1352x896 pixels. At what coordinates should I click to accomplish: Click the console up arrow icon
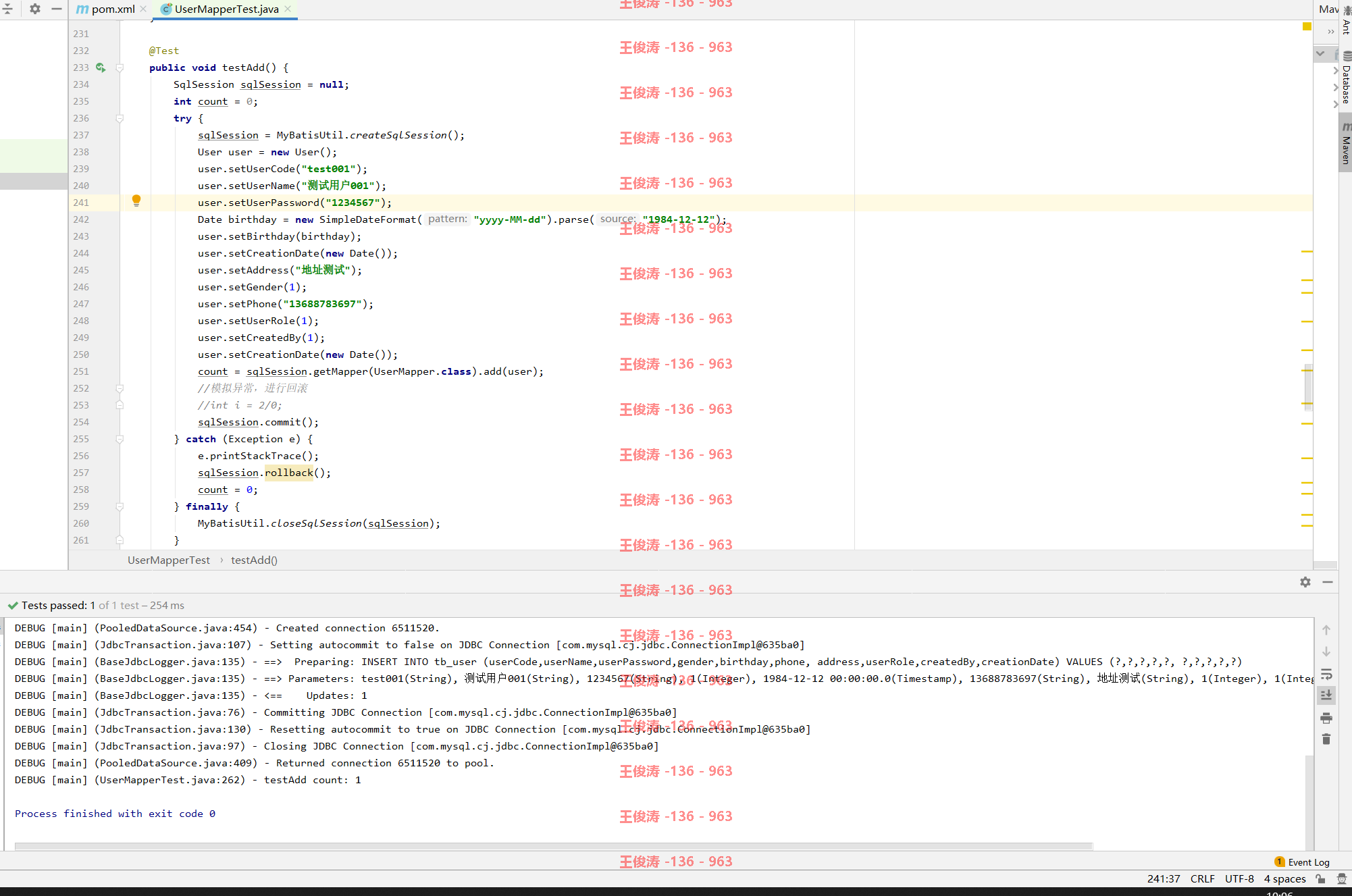[1326, 630]
